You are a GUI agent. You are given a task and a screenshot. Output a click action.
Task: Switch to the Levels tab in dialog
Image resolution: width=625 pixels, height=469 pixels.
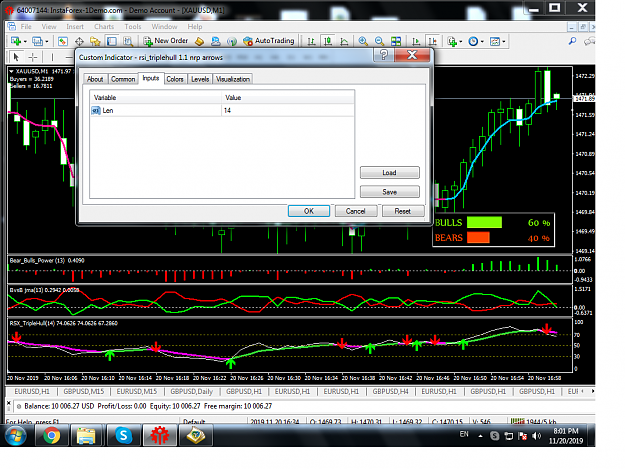point(200,79)
